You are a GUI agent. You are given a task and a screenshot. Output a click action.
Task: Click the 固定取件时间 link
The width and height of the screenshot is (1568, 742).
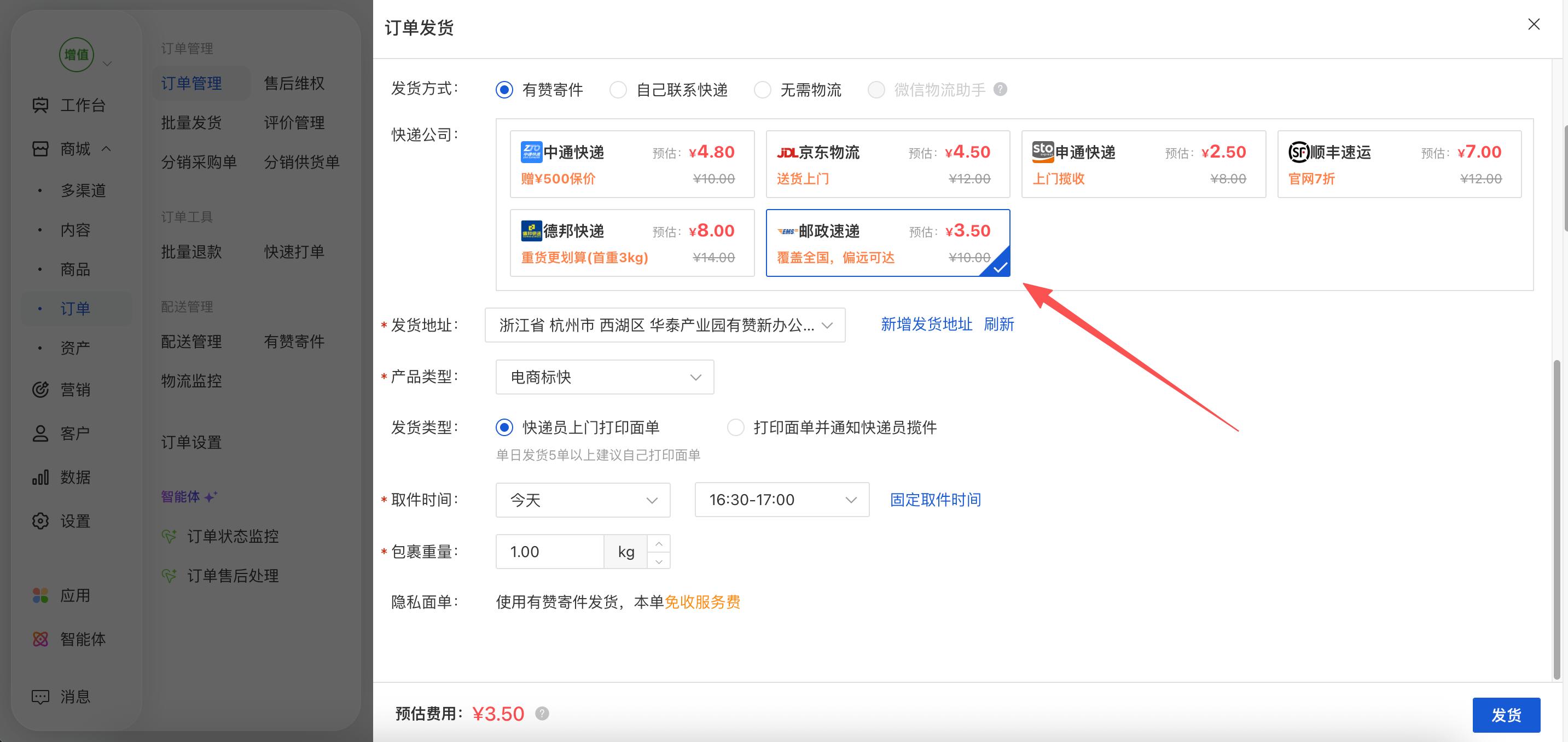coord(936,500)
